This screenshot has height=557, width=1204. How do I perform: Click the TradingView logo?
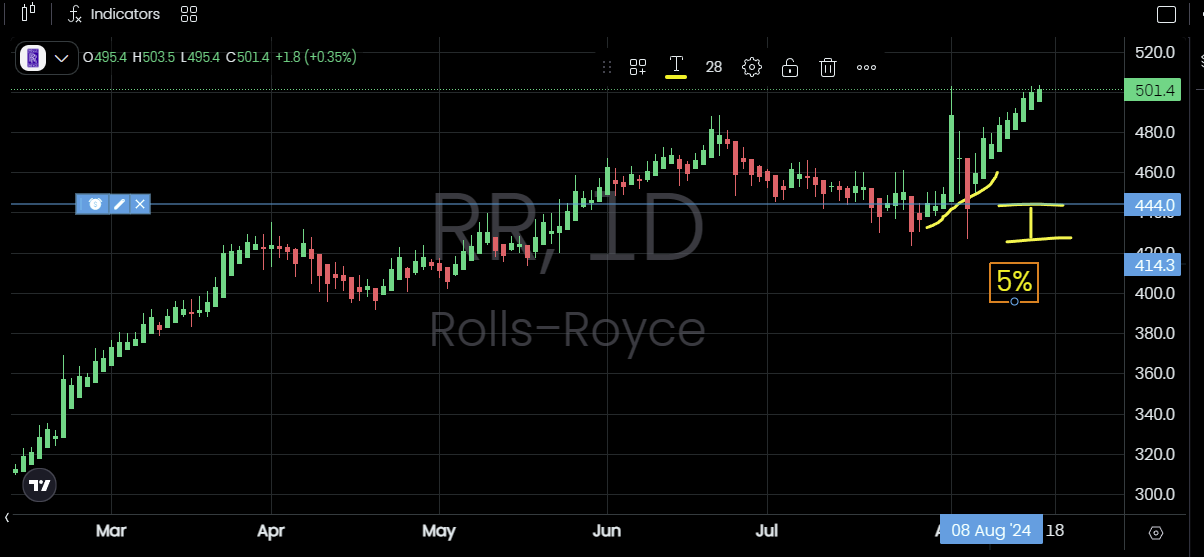click(x=39, y=485)
